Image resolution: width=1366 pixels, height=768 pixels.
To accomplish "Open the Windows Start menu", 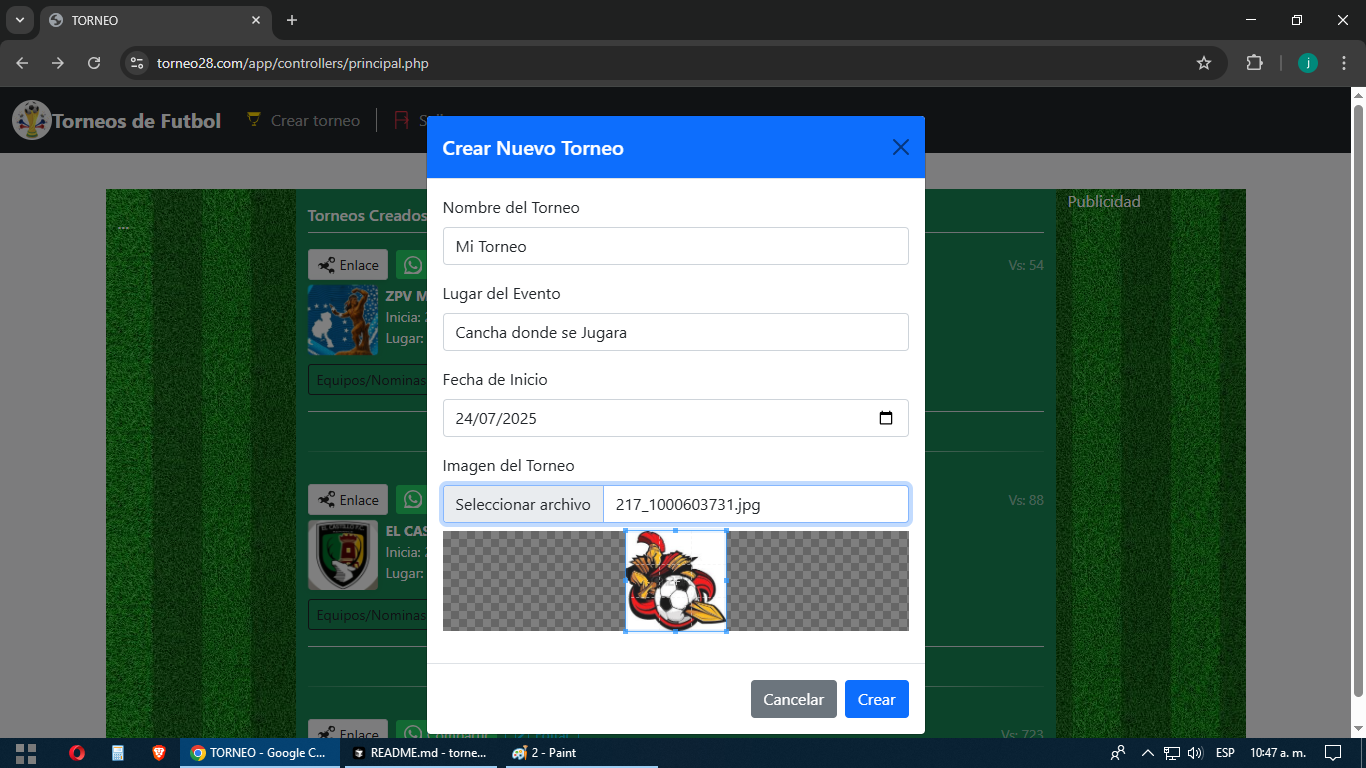I will pos(23,751).
